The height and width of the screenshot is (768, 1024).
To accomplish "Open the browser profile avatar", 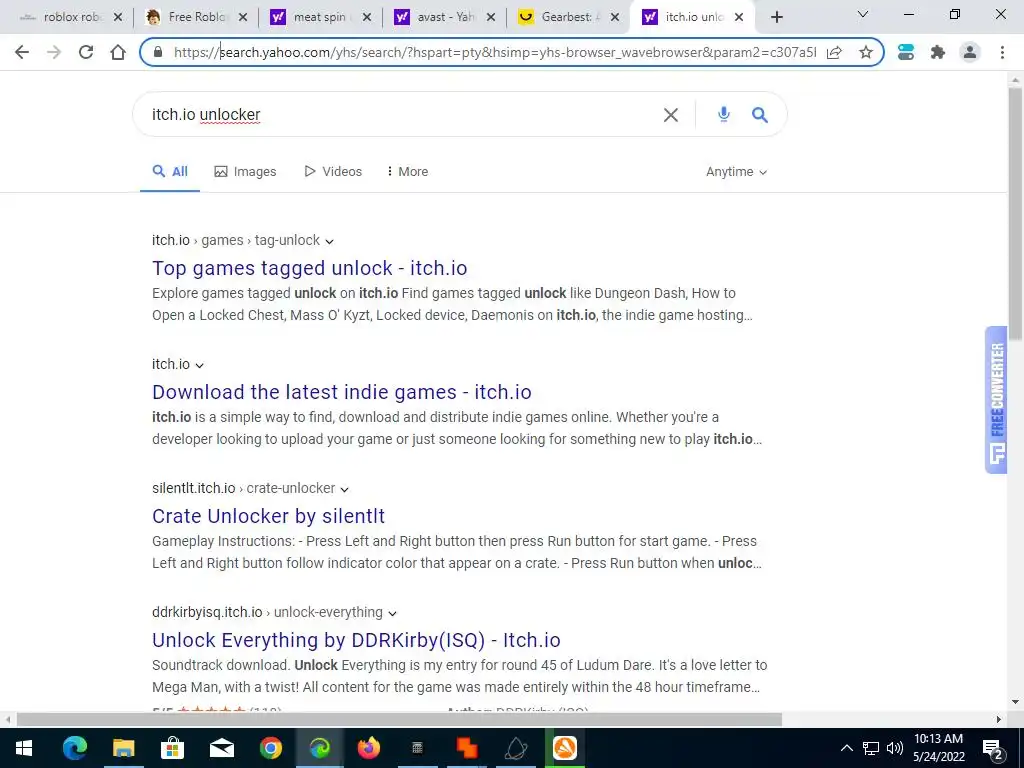I will pos(970,52).
